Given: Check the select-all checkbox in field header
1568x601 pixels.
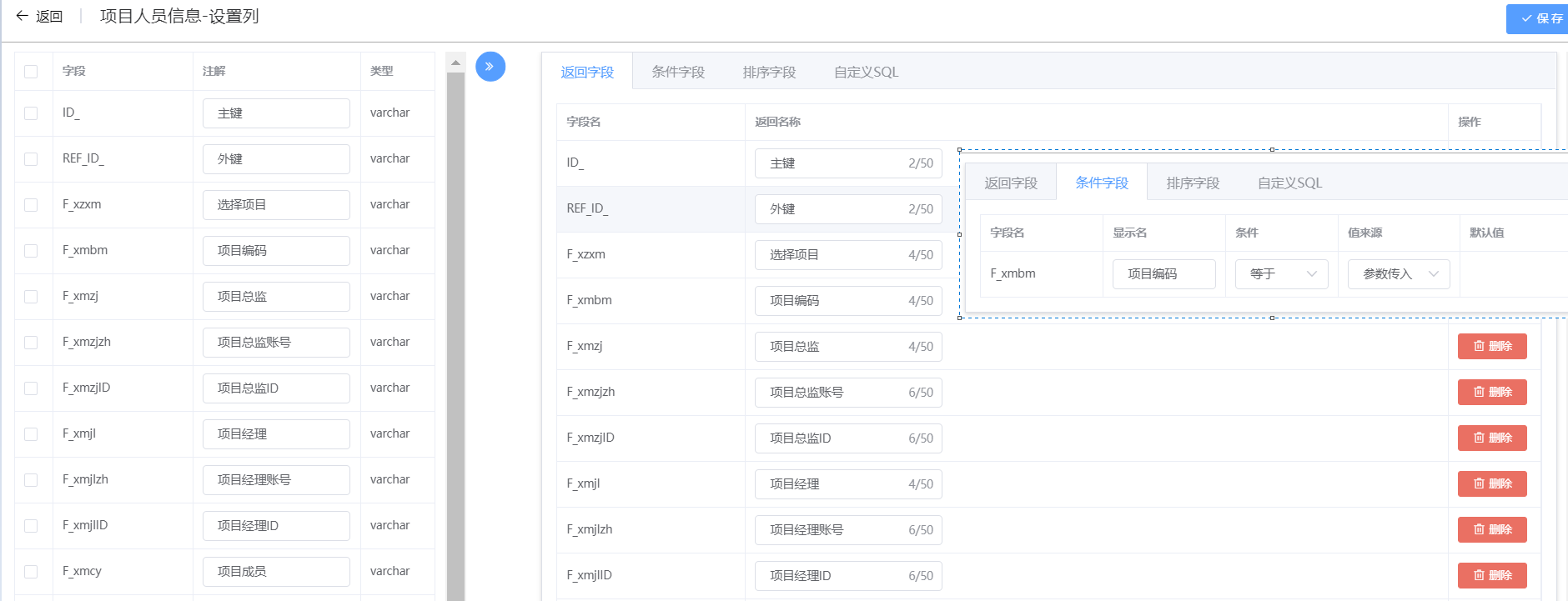Looking at the screenshot, I should click(31, 72).
